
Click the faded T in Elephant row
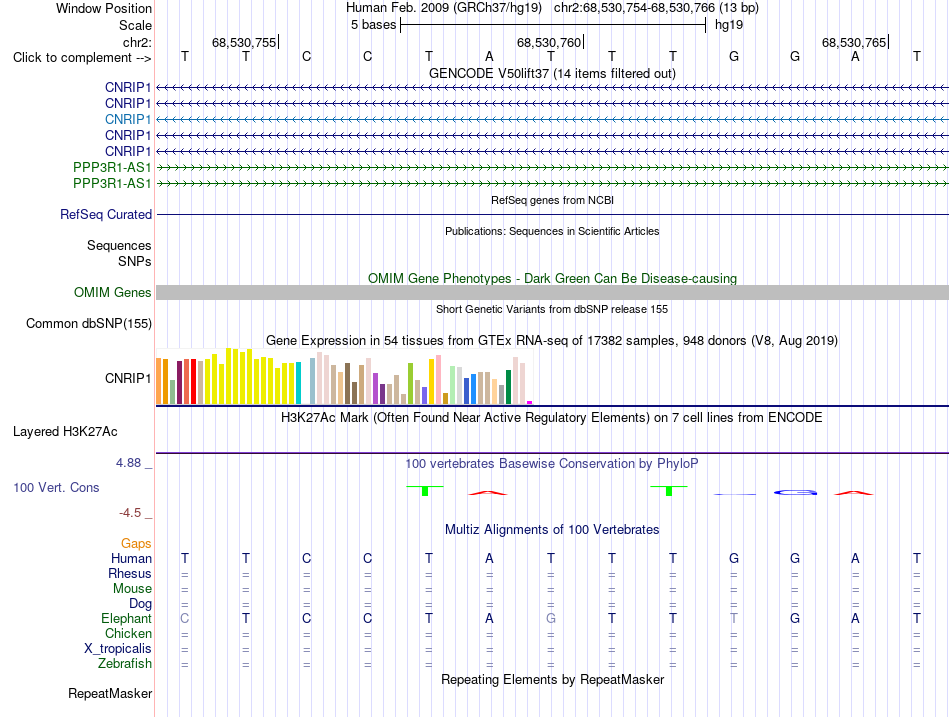734,618
